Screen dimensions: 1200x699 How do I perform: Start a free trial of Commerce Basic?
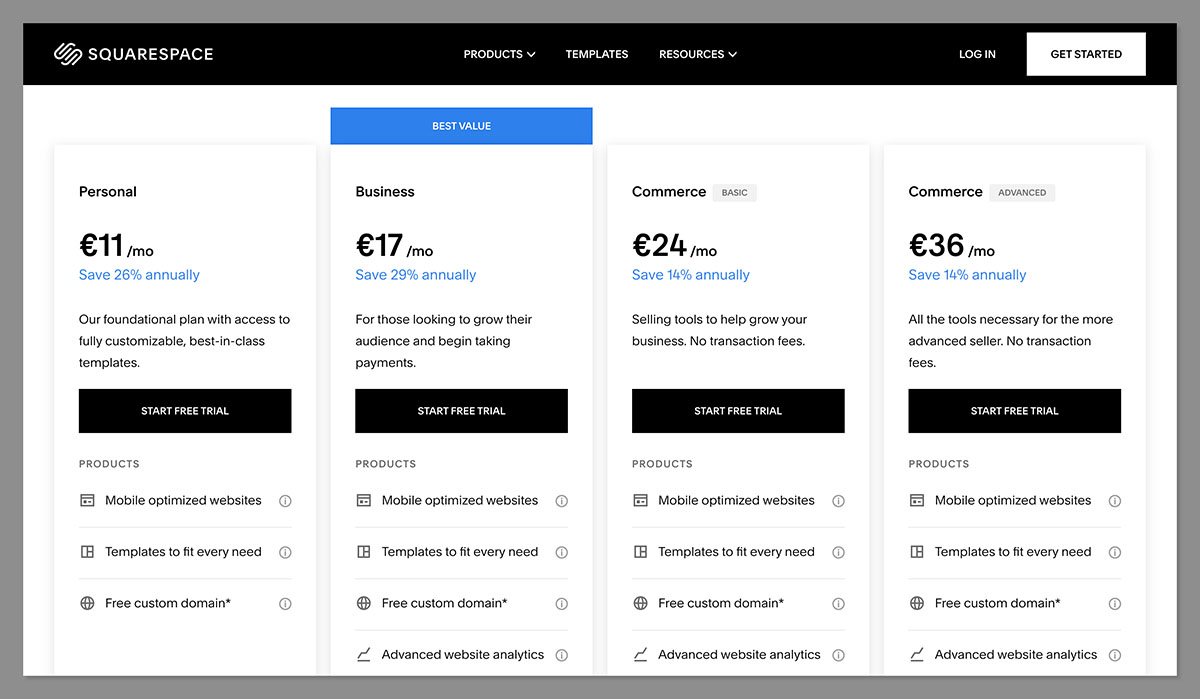(x=737, y=410)
